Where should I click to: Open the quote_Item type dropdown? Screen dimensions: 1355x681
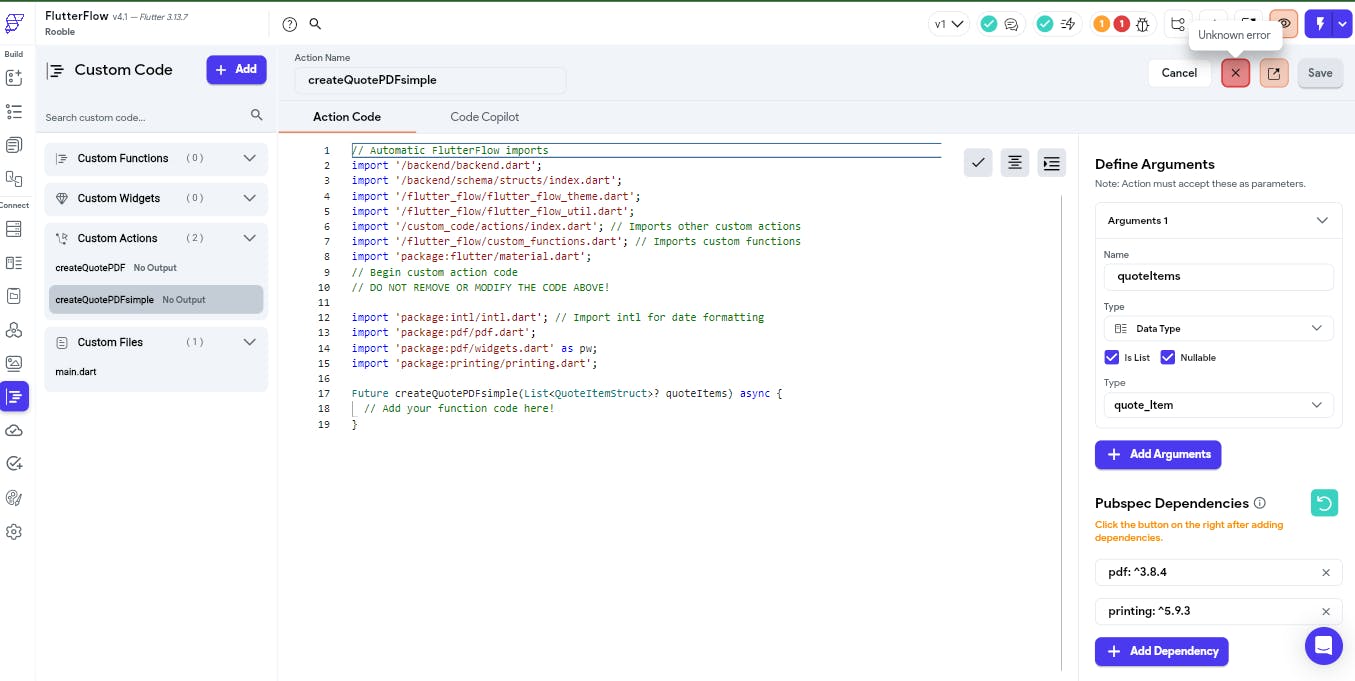[x=1218, y=405]
